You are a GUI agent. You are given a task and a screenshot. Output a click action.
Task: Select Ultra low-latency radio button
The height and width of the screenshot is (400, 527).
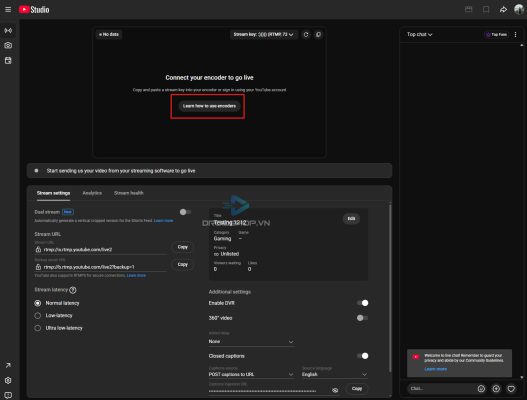pyautogui.click(x=38, y=328)
